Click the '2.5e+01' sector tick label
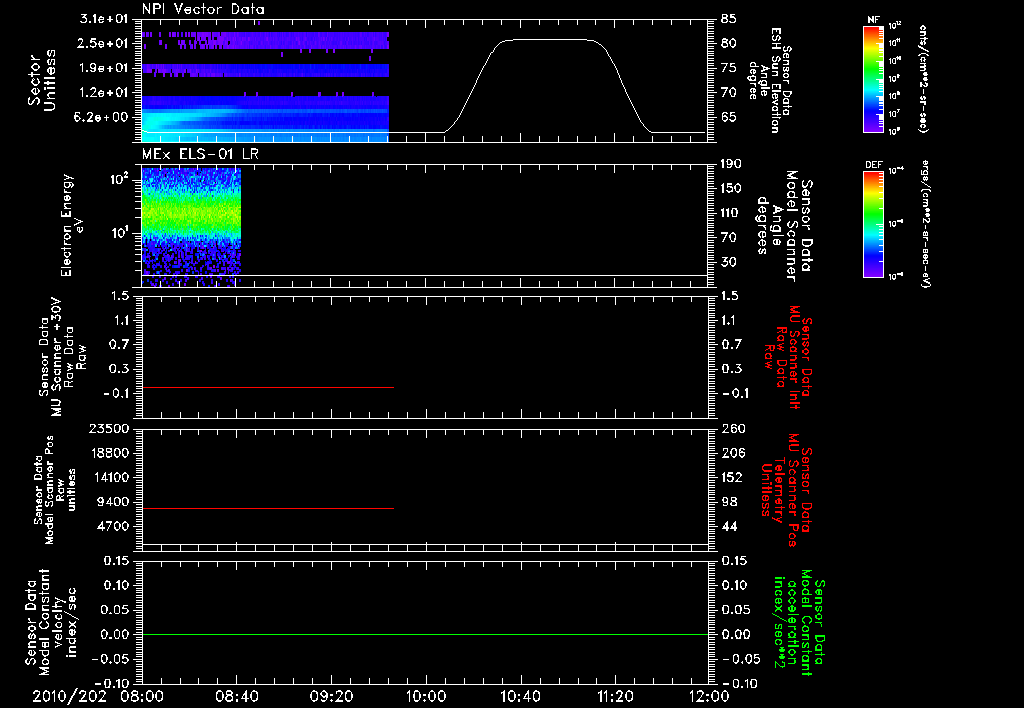 (x=104, y=43)
